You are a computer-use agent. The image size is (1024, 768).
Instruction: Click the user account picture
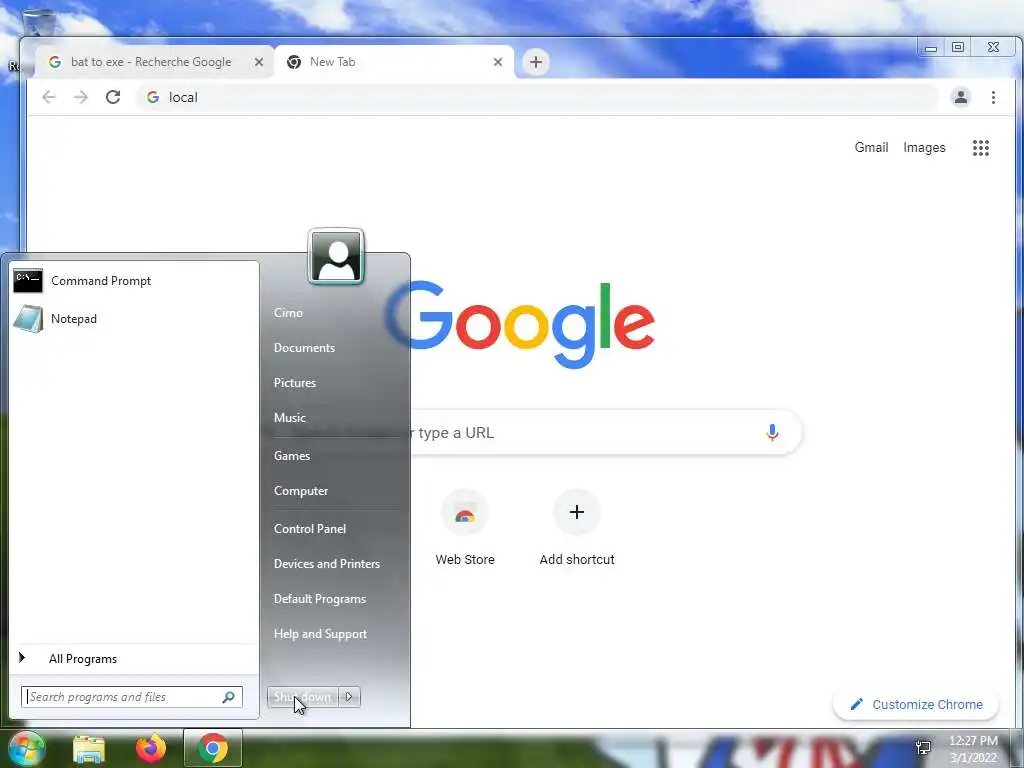tap(336, 257)
